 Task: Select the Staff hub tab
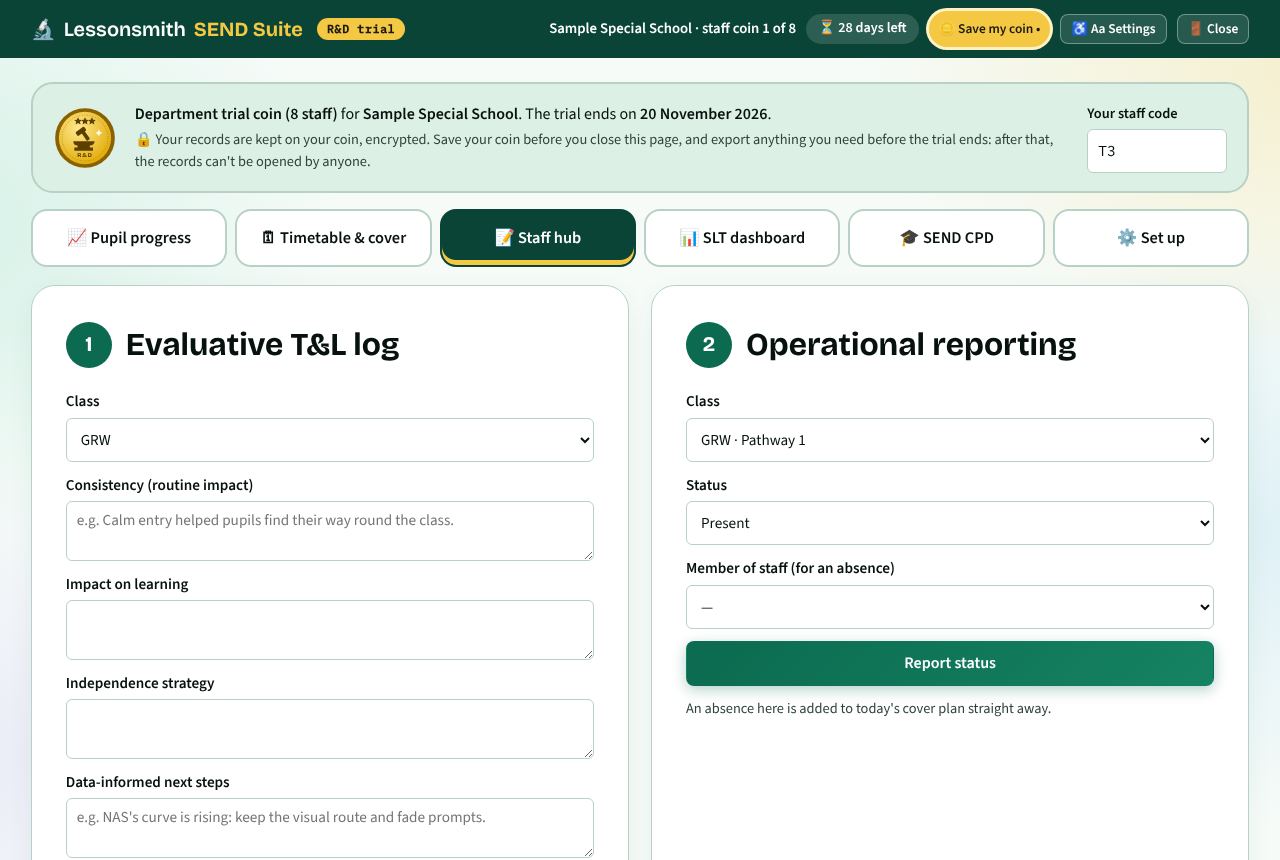(x=538, y=238)
